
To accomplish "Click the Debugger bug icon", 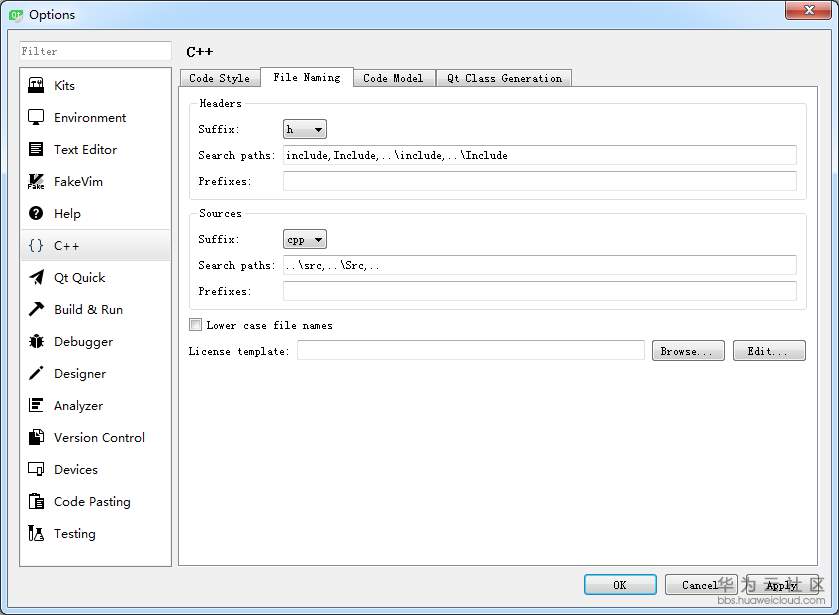I will click(36, 341).
